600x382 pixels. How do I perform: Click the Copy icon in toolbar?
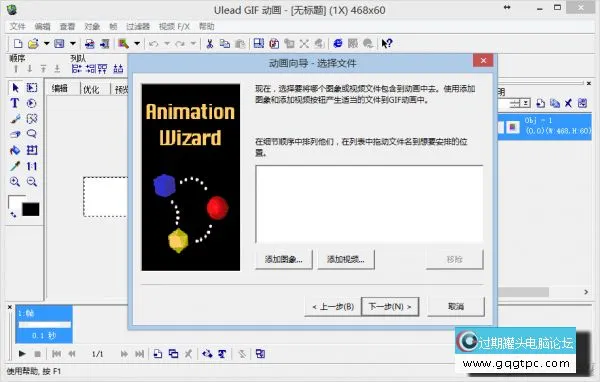[225, 44]
